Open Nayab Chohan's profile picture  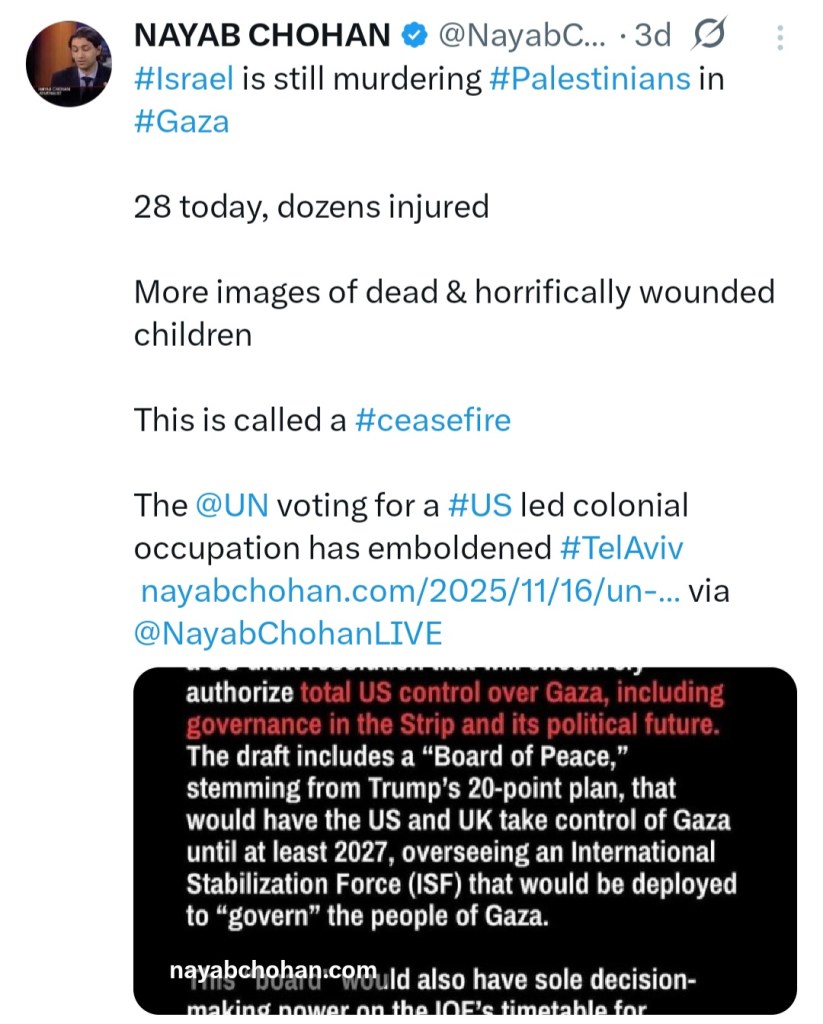coord(68,62)
